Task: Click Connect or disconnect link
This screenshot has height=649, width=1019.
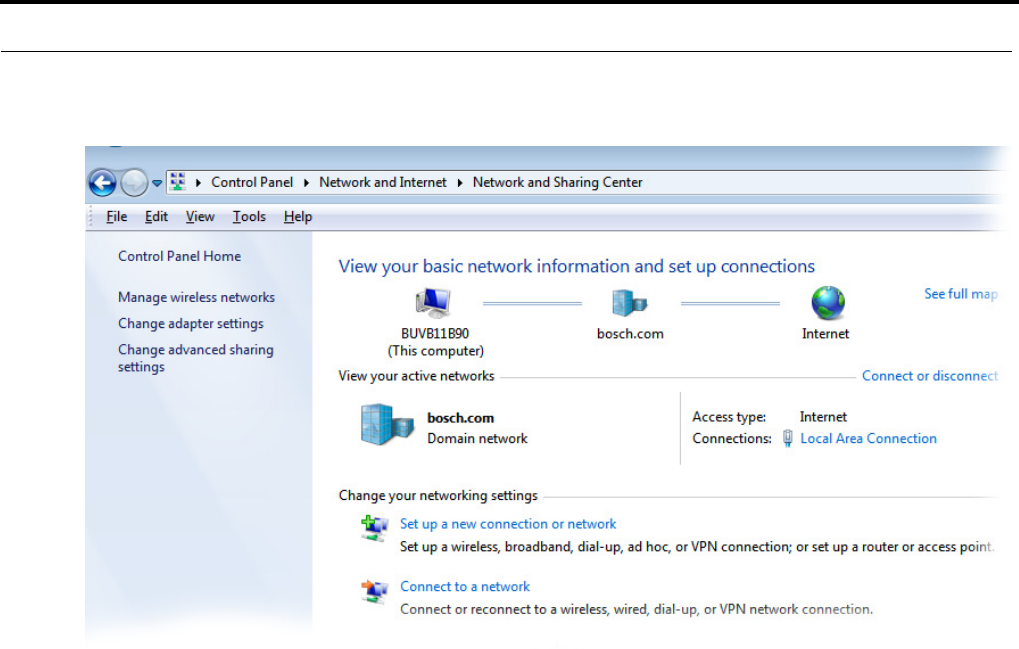Action: tap(929, 376)
